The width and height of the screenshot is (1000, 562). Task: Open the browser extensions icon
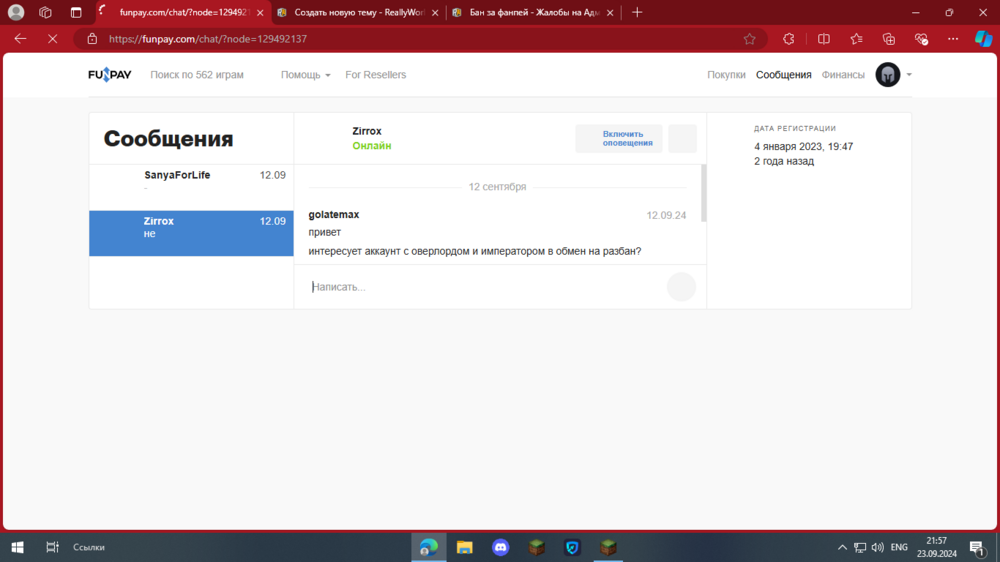click(x=789, y=39)
